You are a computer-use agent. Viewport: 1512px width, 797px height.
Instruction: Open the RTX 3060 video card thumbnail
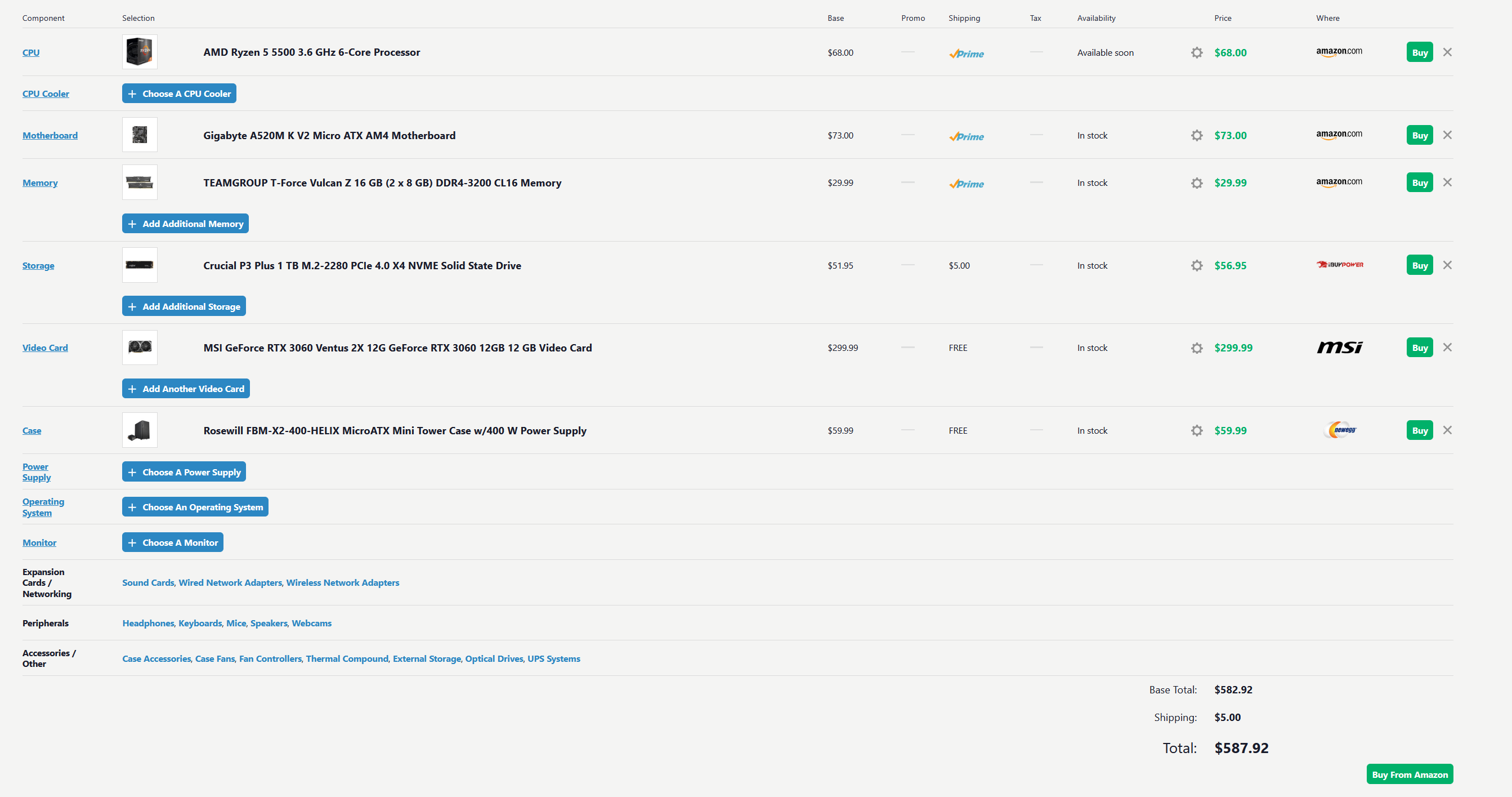click(140, 347)
